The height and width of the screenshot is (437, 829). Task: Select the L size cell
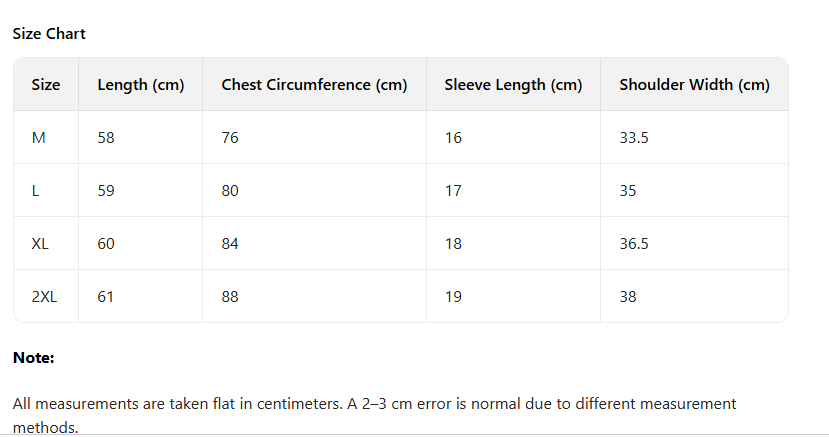click(x=36, y=191)
